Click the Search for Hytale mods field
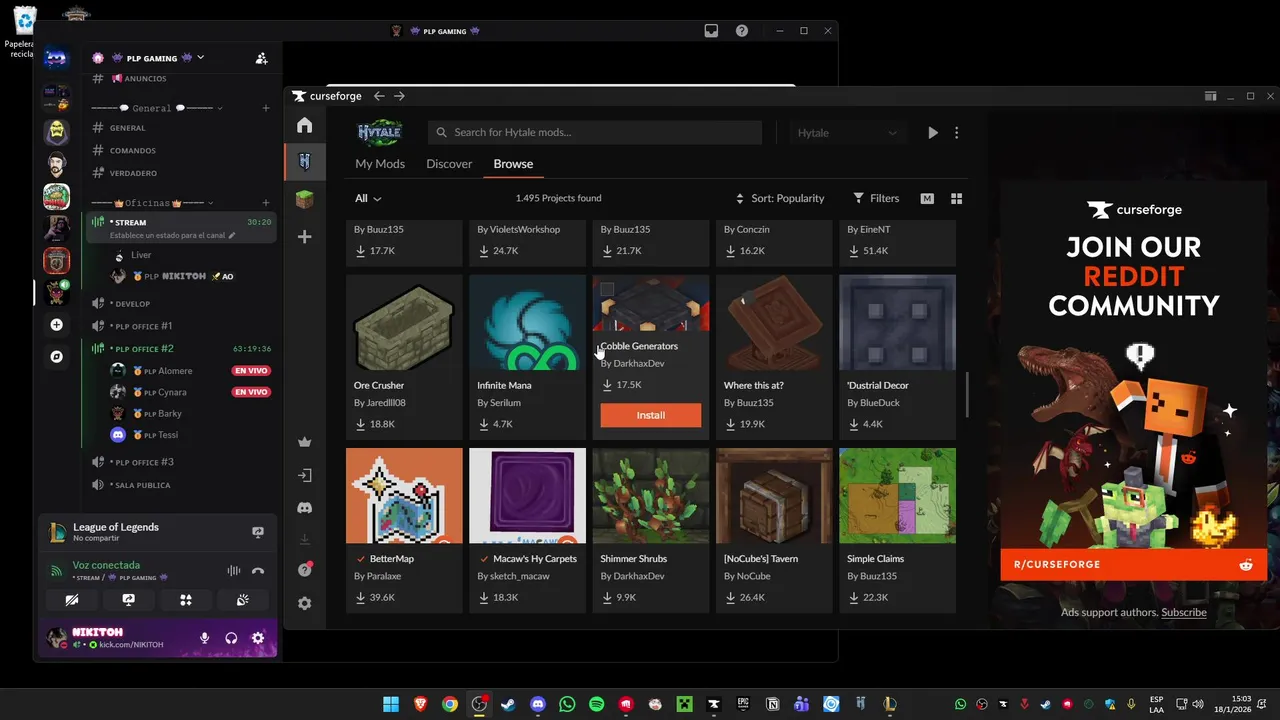1280x720 pixels. pos(595,133)
